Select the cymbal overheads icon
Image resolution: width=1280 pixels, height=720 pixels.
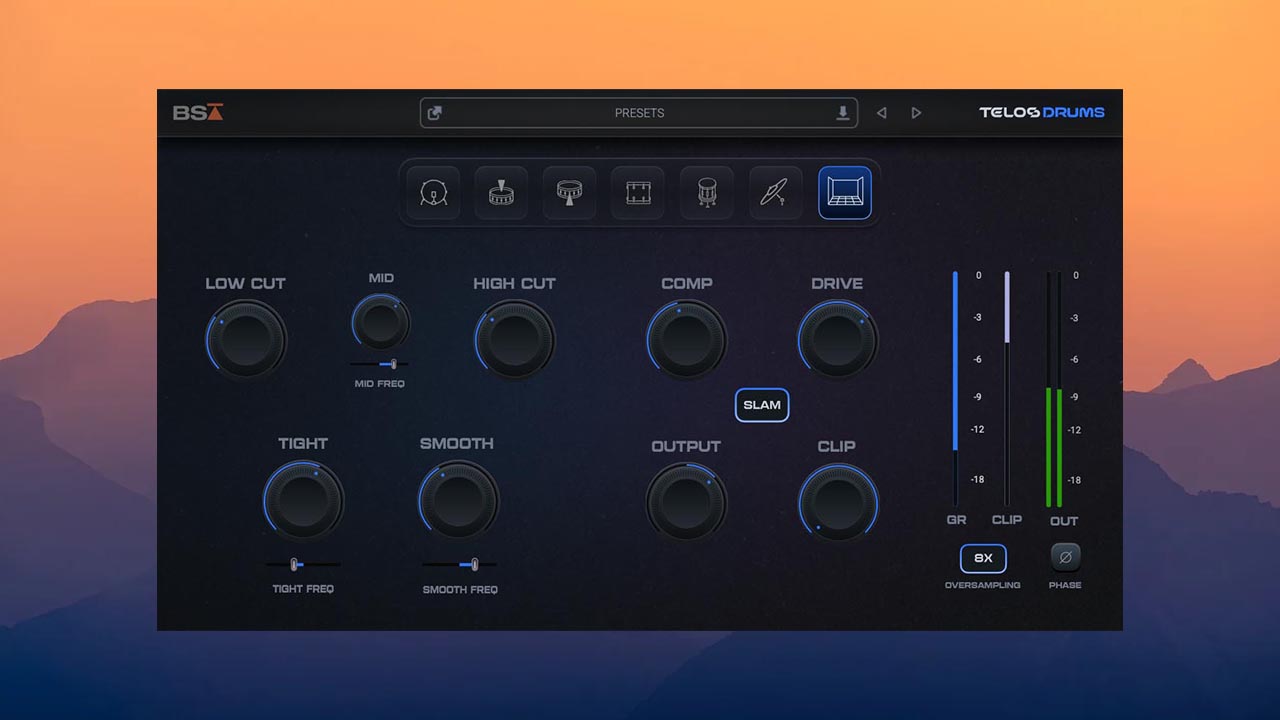[774, 193]
